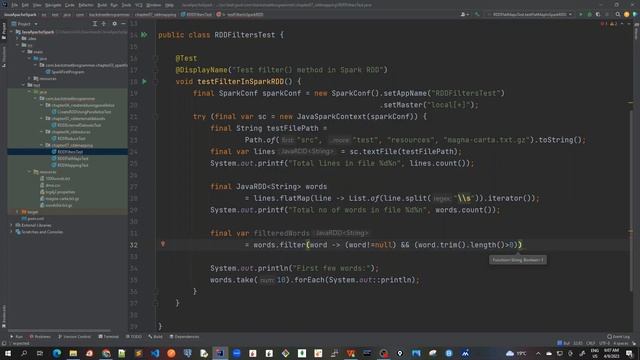Open the TODO tool window

[x=134, y=337]
